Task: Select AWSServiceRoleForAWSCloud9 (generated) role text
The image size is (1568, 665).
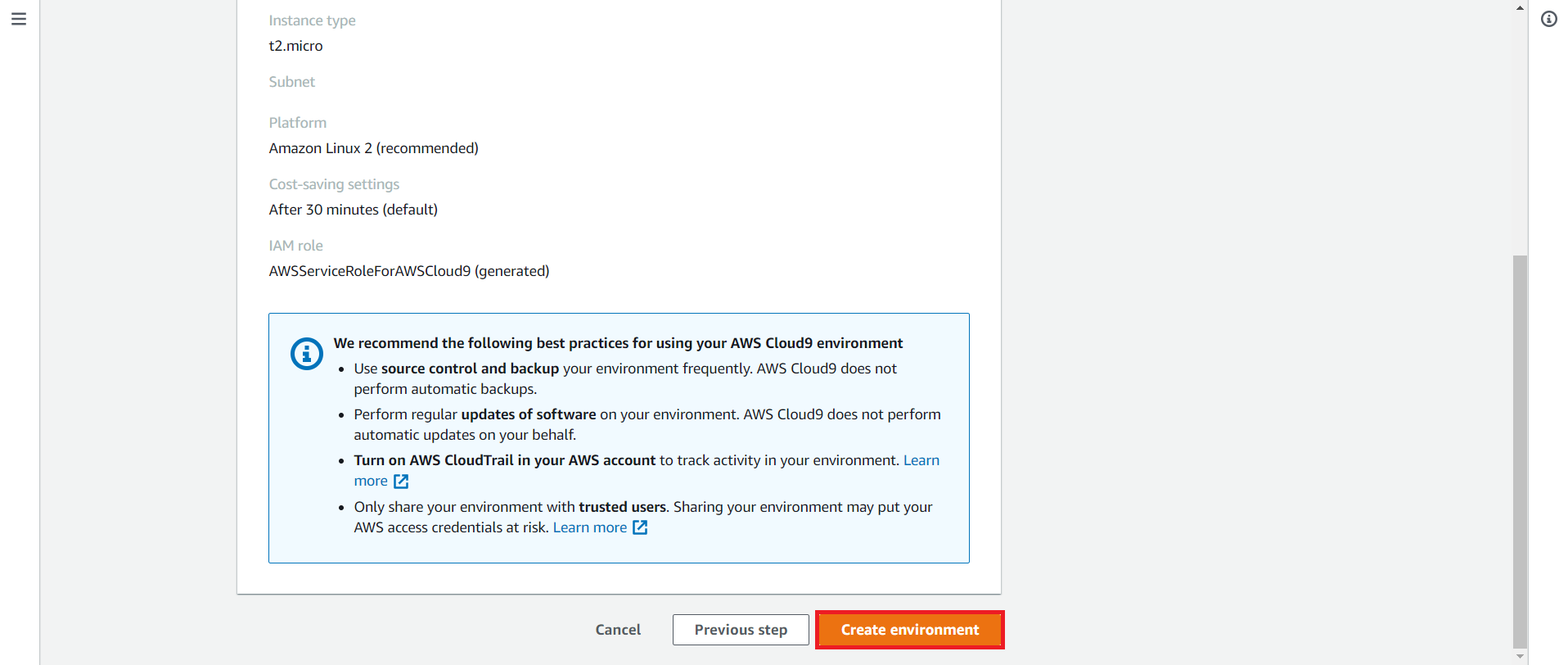Action: coord(408,271)
